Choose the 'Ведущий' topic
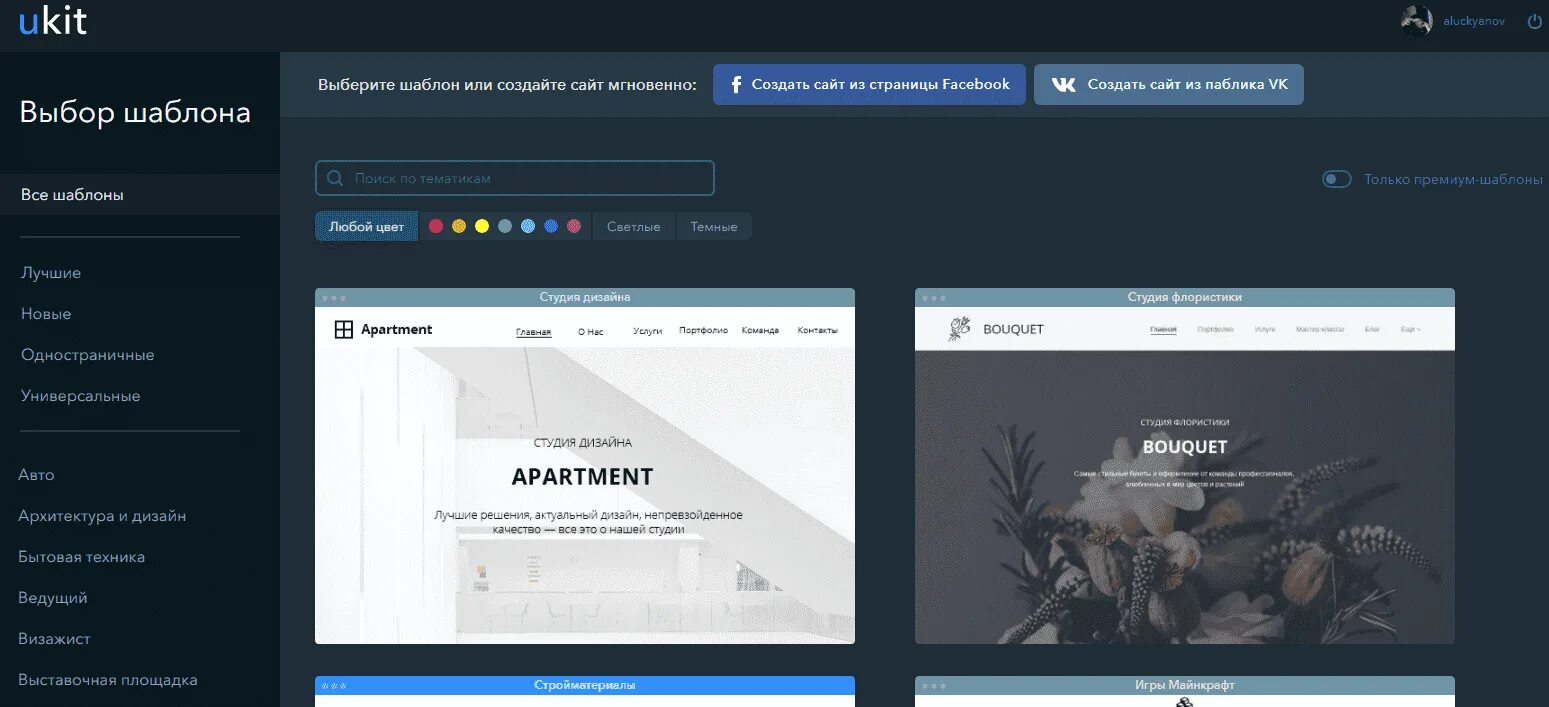The width and height of the screenshot is (1549, 707). 53,598
